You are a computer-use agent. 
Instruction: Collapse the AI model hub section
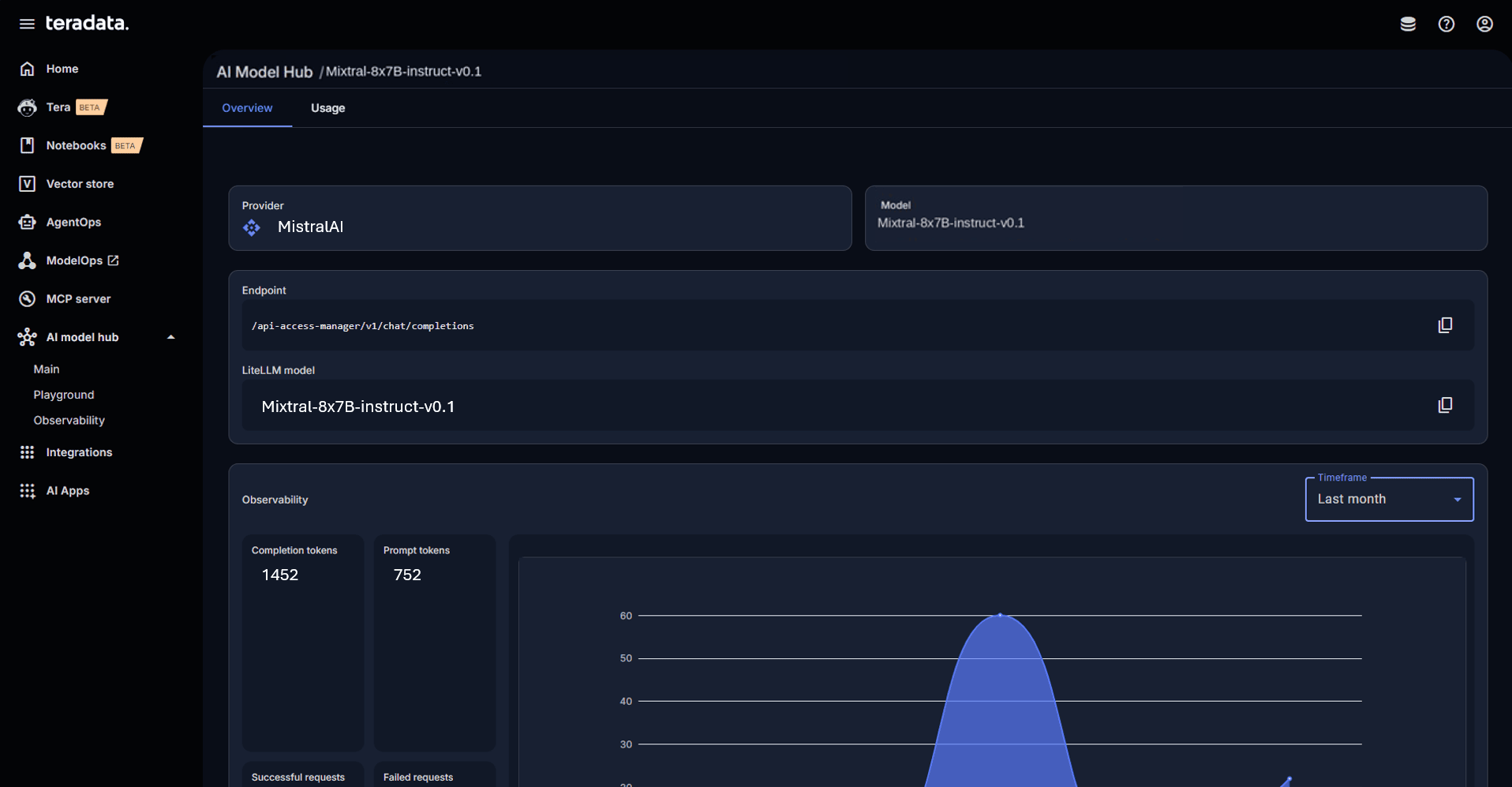coord(170,337)
